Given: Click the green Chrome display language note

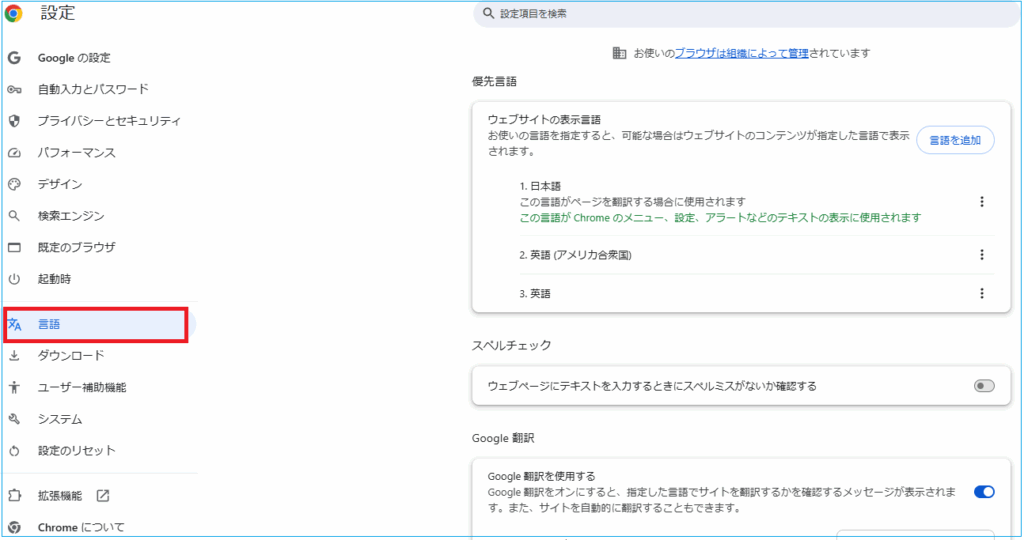Looking at the screenshot, I should tap(720, 217).
